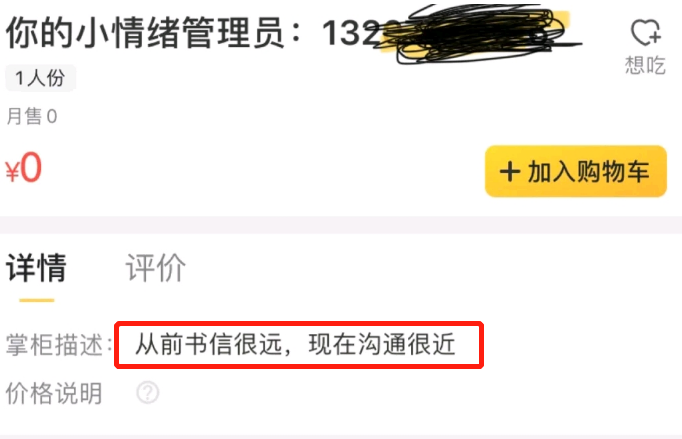Viewport: 682px width, 439px height.
Task: Click the text 现在沟通很近 in the red box
Action: pos(381,345)
